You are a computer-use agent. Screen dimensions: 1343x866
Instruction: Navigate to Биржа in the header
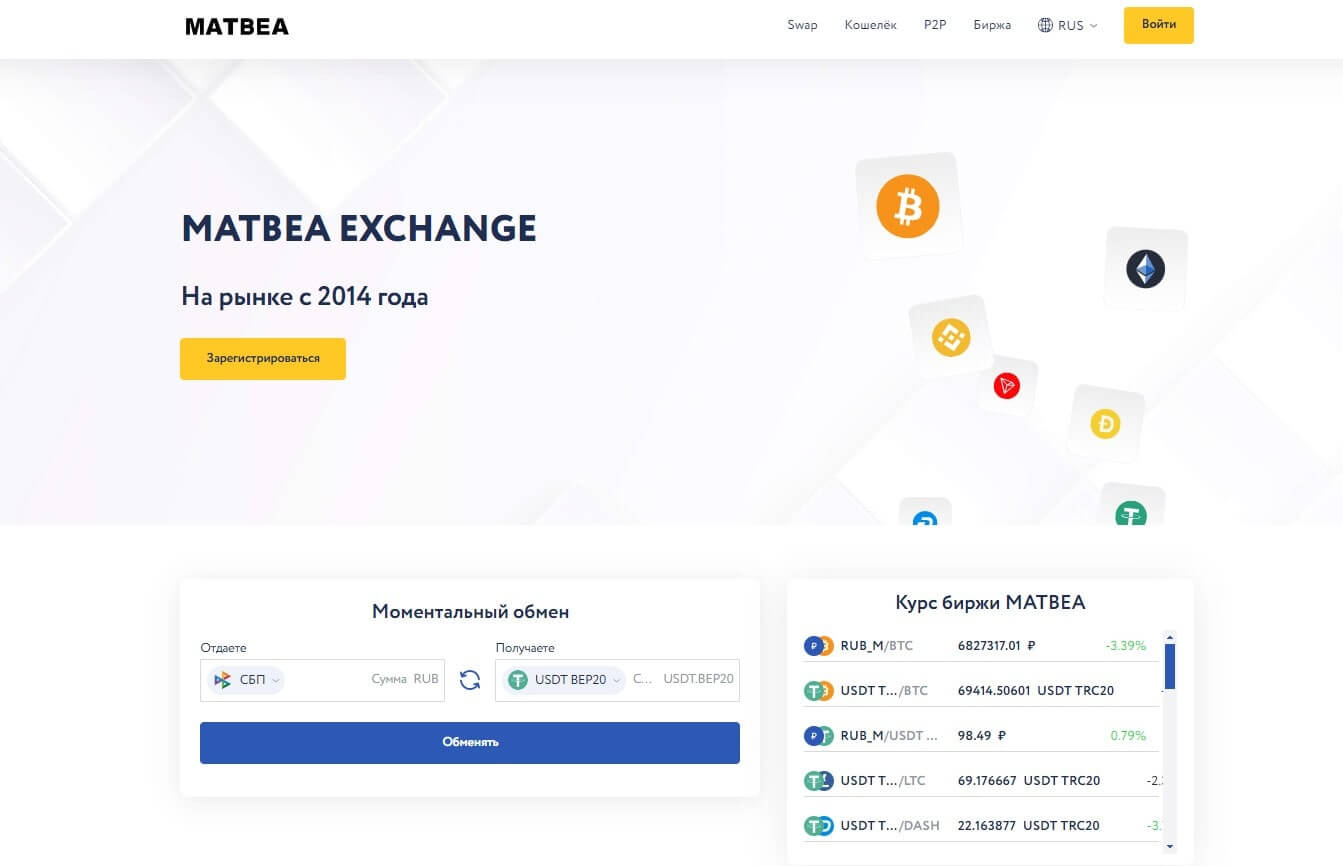tap(992, 25)
